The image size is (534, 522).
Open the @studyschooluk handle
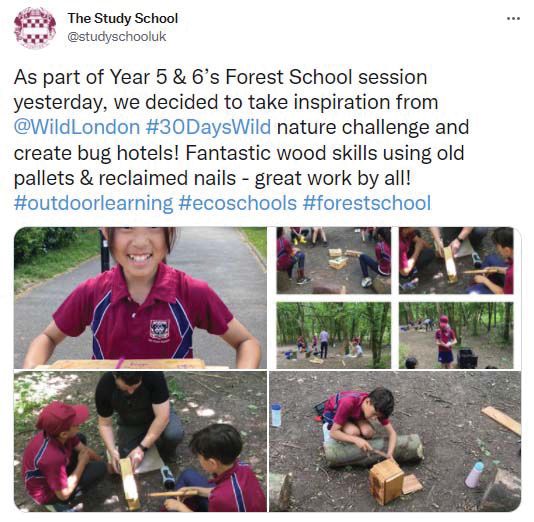(117, 36)
